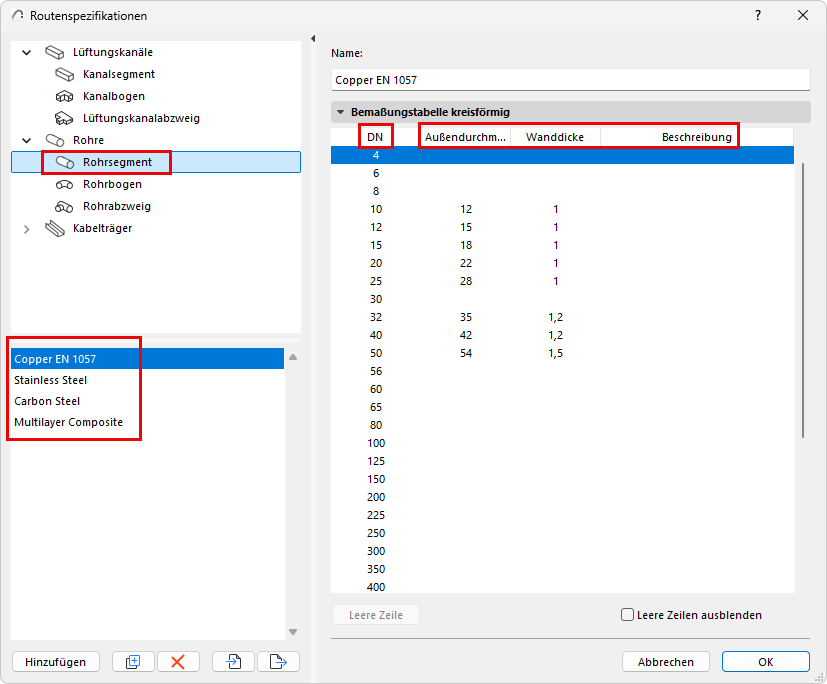The width and height of the screenshot is (827, 684).
Task: Click outer diameter cell 54
Action: 466,353
